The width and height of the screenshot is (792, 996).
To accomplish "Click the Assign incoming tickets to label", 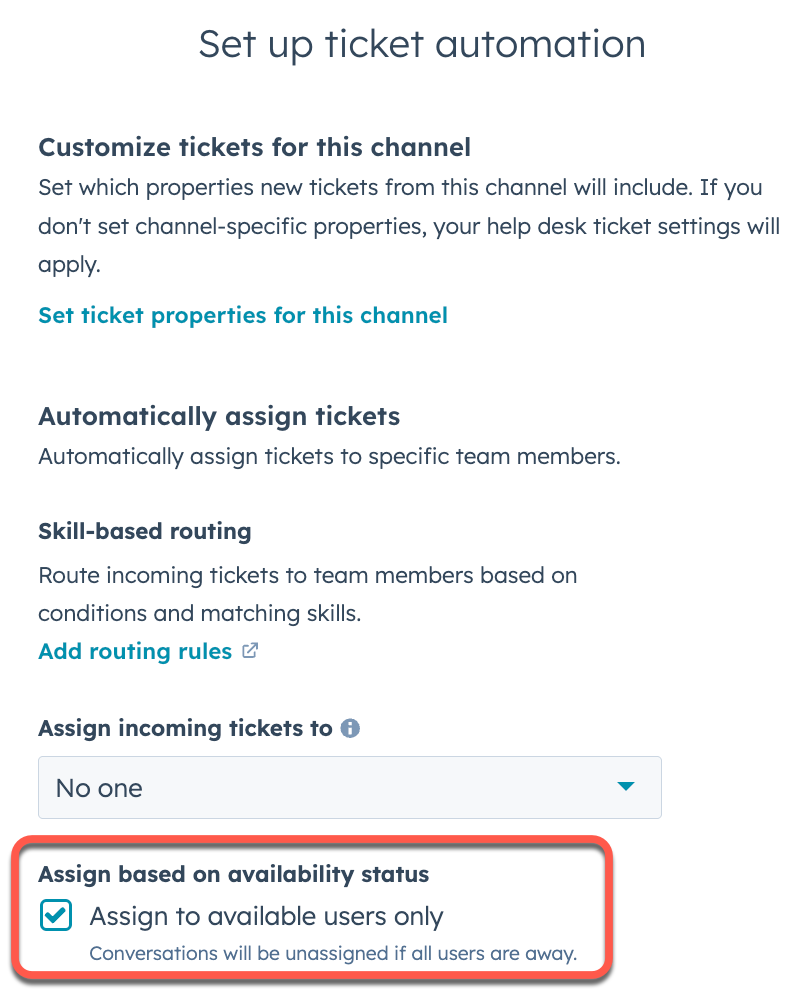I will coord(185,729).
